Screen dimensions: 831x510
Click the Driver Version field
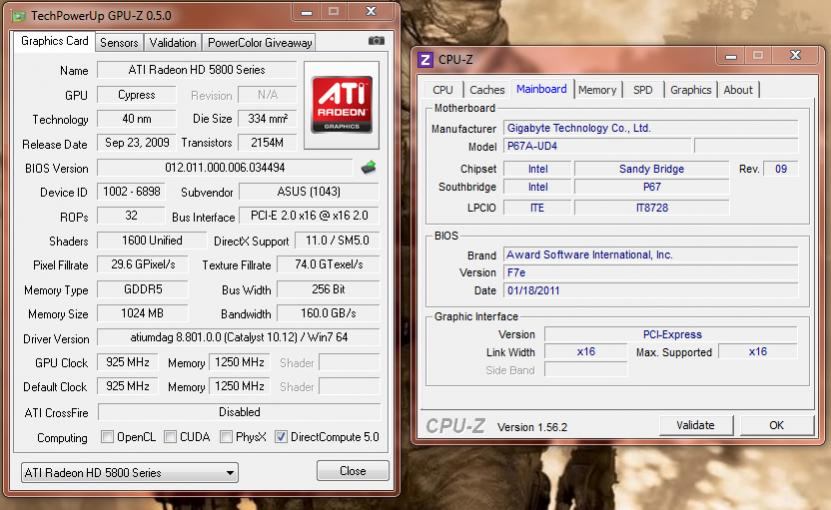click(x=238, y=337)
